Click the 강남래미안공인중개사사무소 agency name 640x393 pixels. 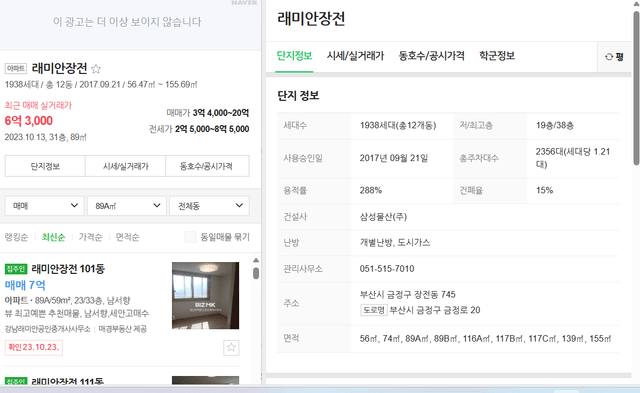(x=47, y=329)
